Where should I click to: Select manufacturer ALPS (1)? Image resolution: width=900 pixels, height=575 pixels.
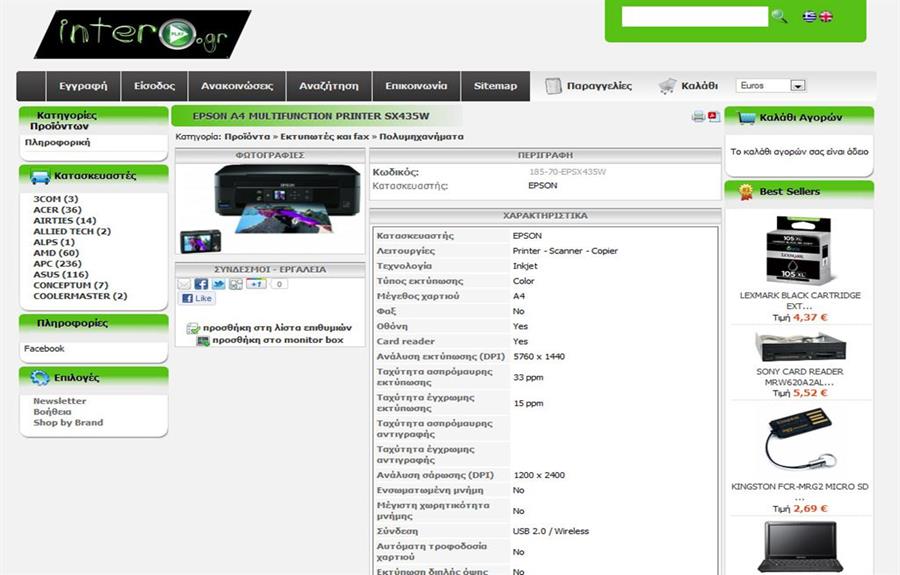click(x=54, y=243)
